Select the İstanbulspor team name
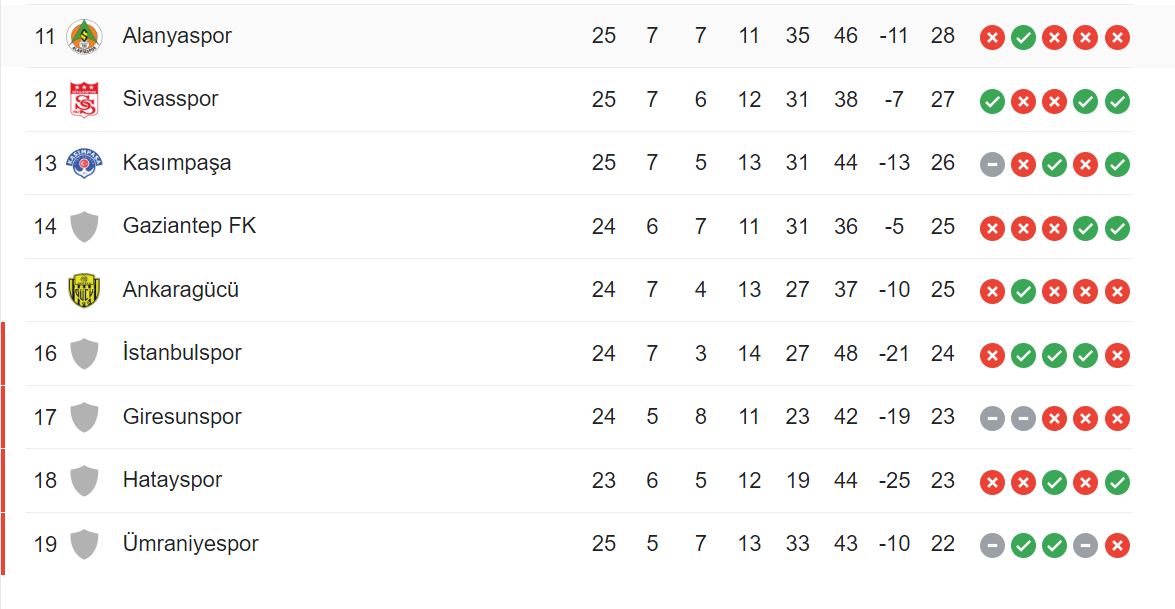Image resolution: width=1175 pixels, height=609 pixels. (x=182, y=353)
